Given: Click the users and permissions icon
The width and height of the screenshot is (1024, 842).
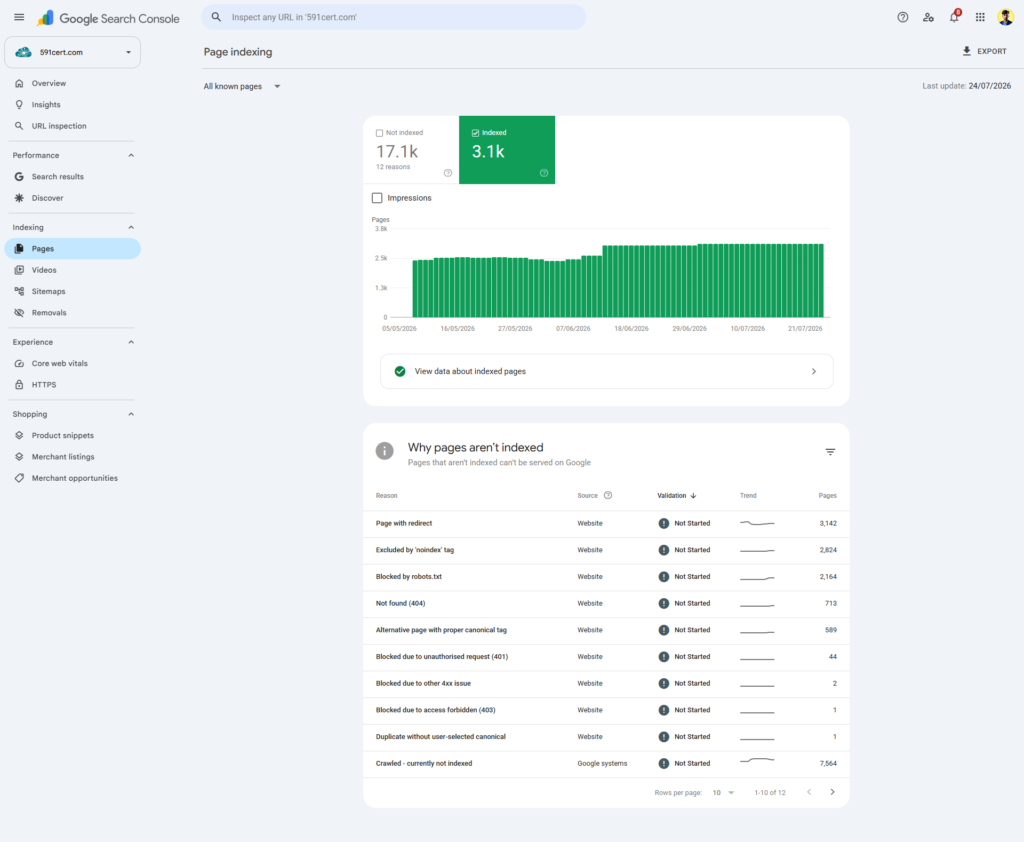Looking at the screenshot, I should coord(928,18).
